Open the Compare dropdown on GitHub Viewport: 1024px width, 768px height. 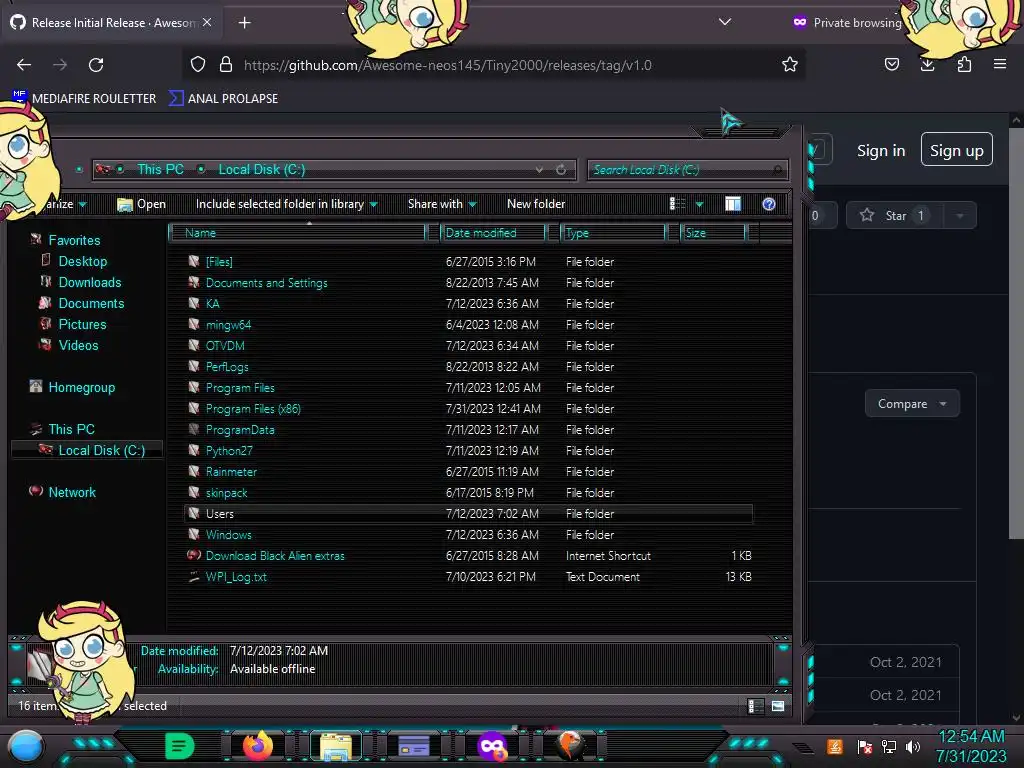(x=912, y=404)
